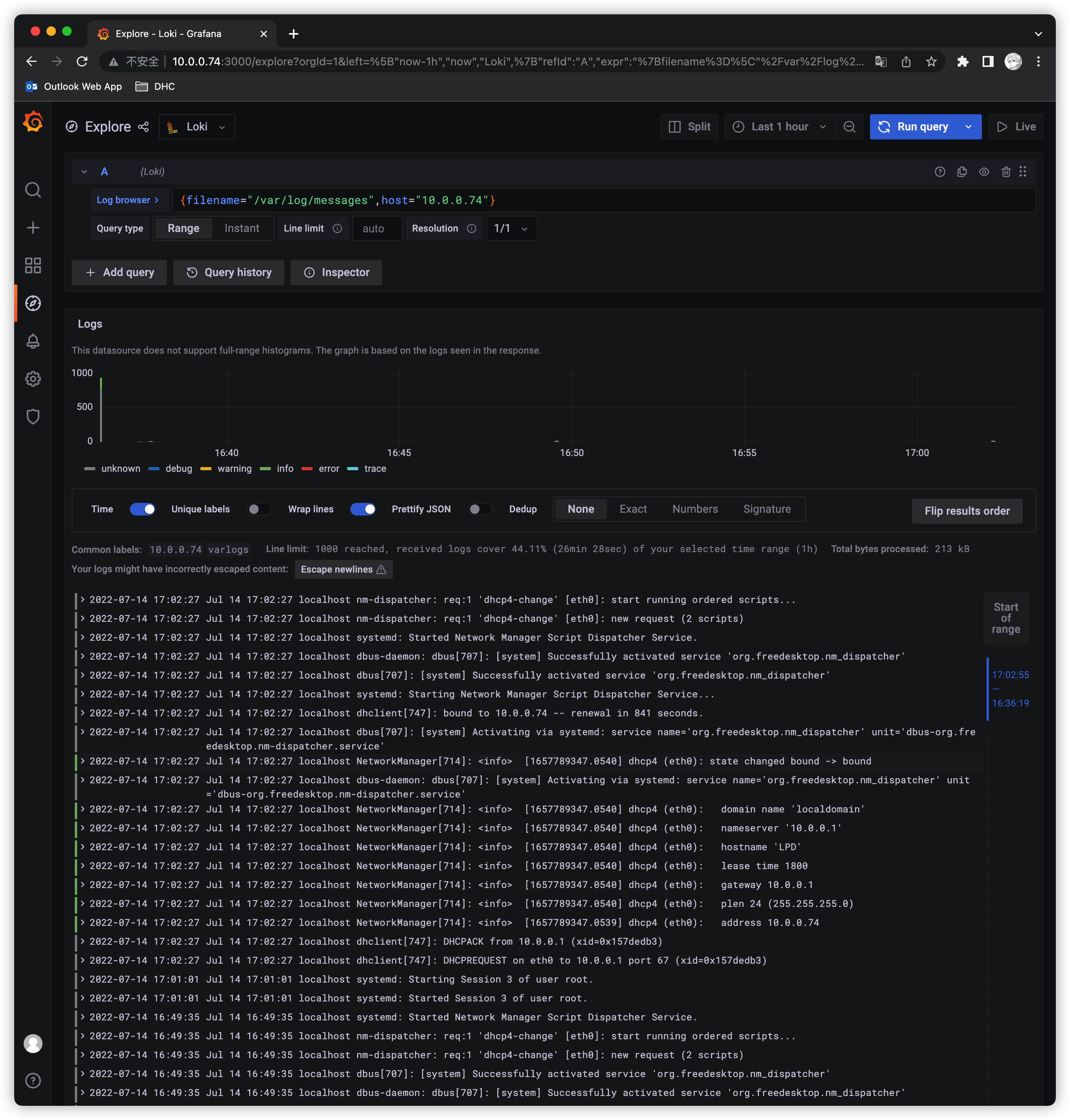Click the zoom out time range icon
The height and width of the screenshot is (1120, 1070).
[x=849, y=127]
